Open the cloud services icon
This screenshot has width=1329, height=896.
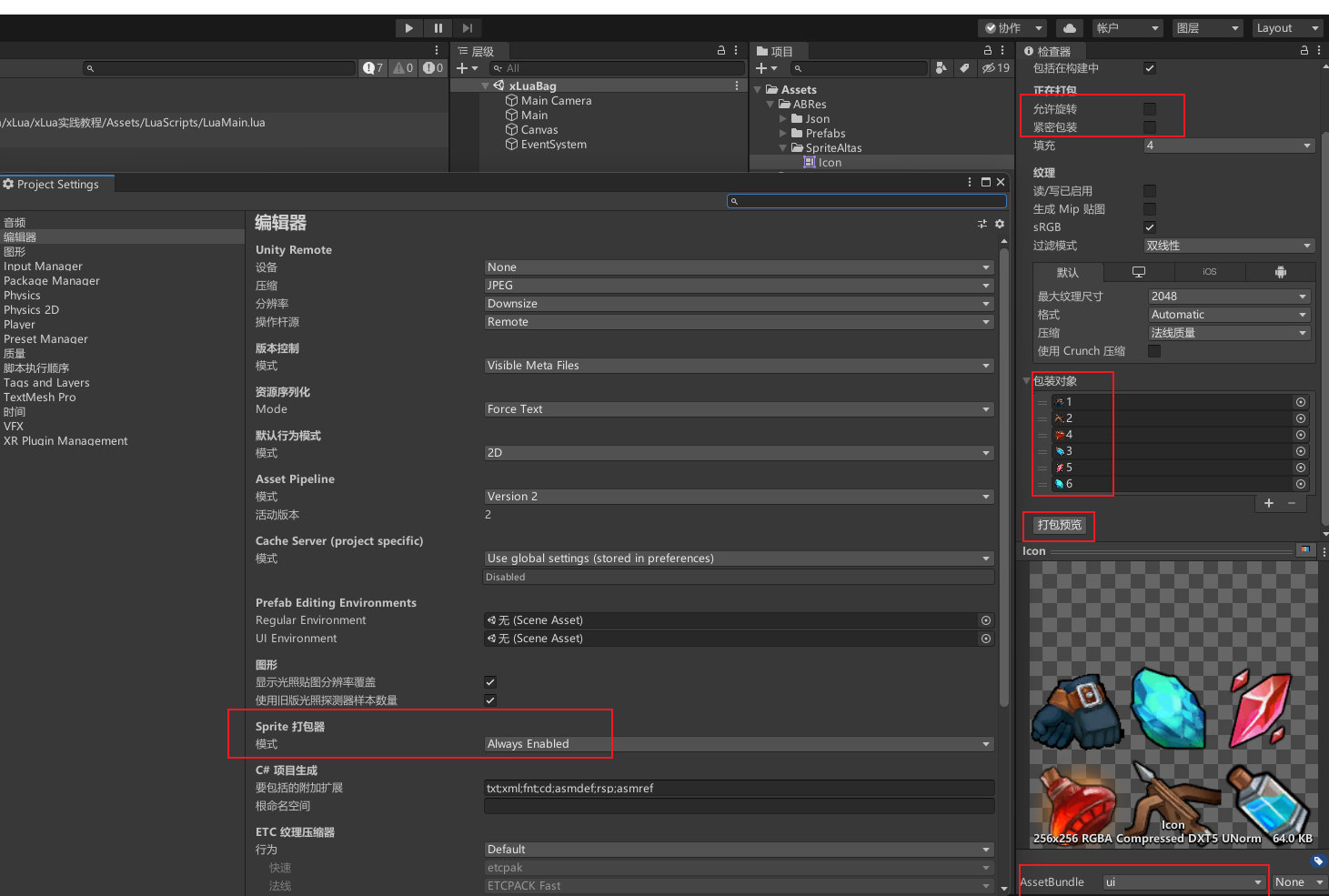(x=1070, y=28)
